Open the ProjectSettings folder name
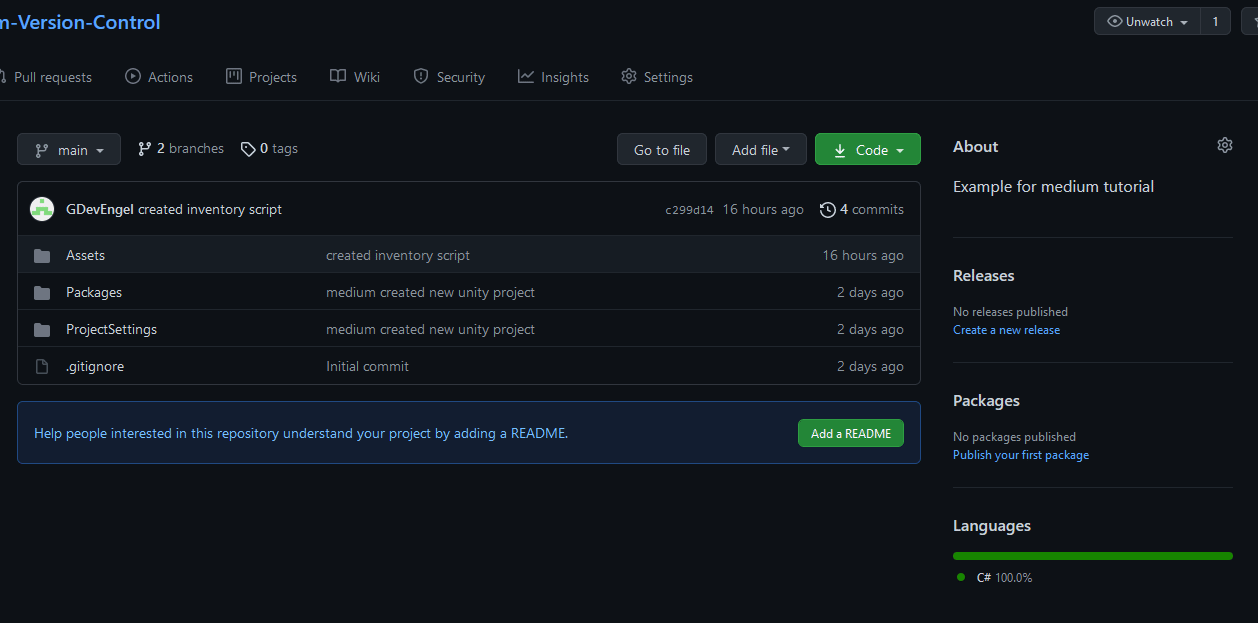The height and width of the screenshot is (623, 1258). [111, 330]
